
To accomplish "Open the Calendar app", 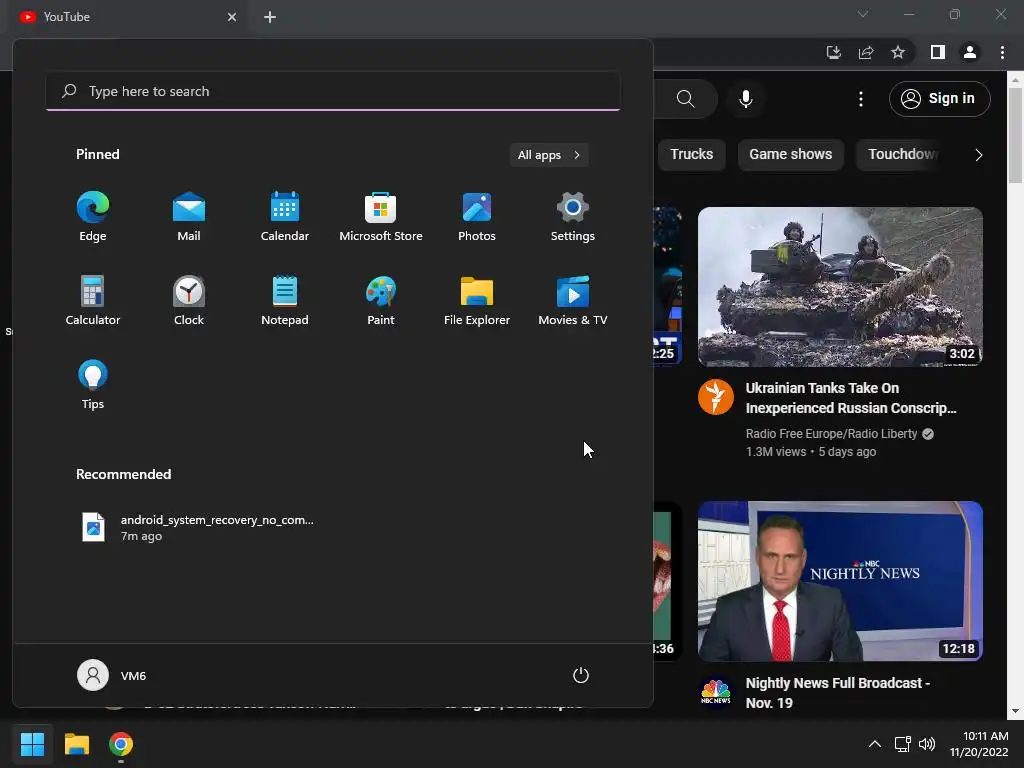I will click(285, 217).
